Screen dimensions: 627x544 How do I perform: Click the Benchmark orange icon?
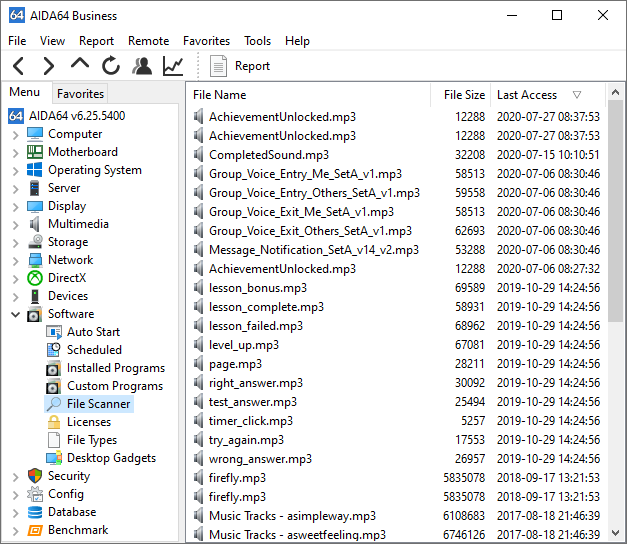point(35,530)
